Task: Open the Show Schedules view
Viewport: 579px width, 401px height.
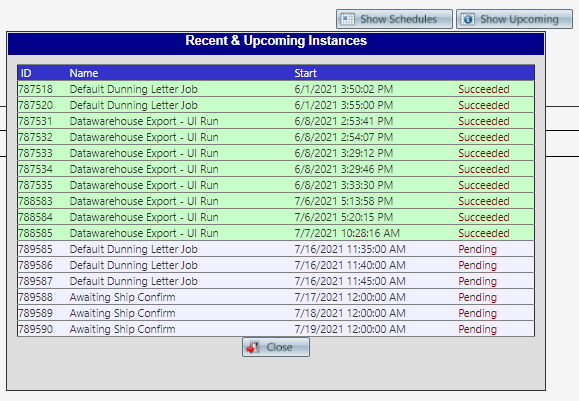Action: [394, 19]
